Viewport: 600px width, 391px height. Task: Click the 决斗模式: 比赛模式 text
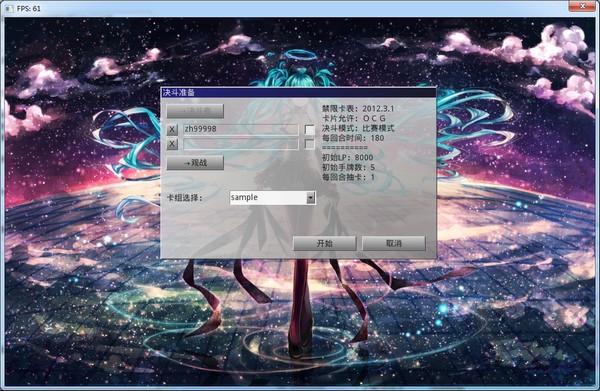coord(358,128)
